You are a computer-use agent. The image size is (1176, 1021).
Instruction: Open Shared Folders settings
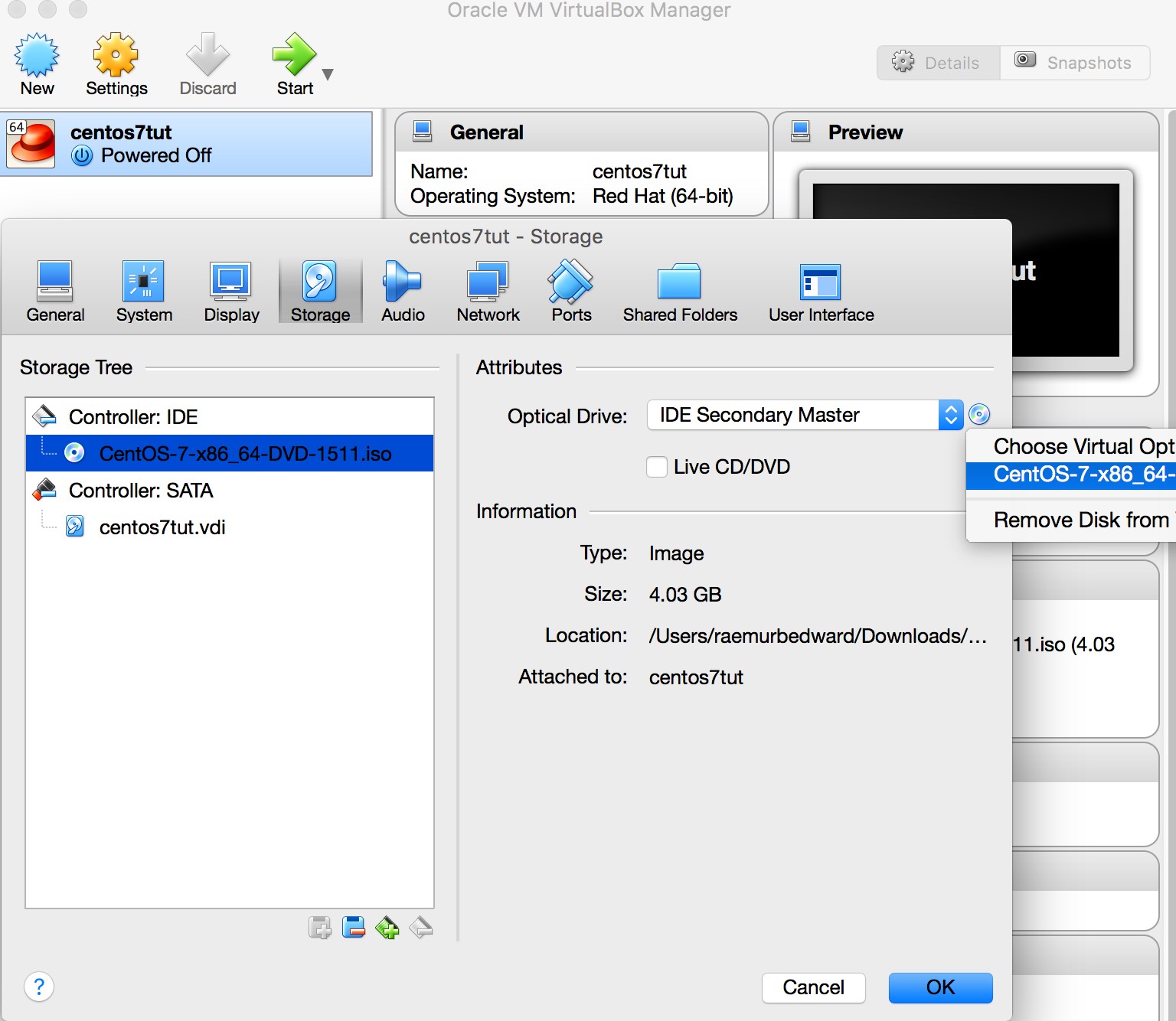(679, 291)
